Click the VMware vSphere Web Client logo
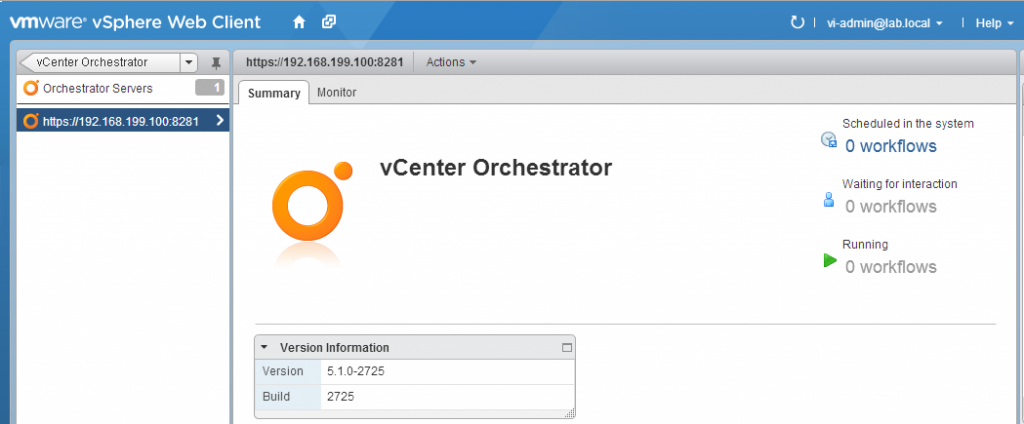The height and width of the screenshot is (424, 1024). coord(135,22)
